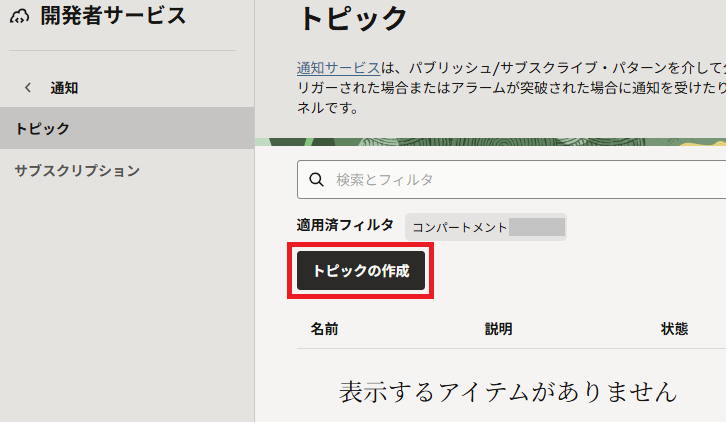The width and height of the screenshot is (726, 422).
Task: Click the green patterned banner strip
Action: point(490,142)
